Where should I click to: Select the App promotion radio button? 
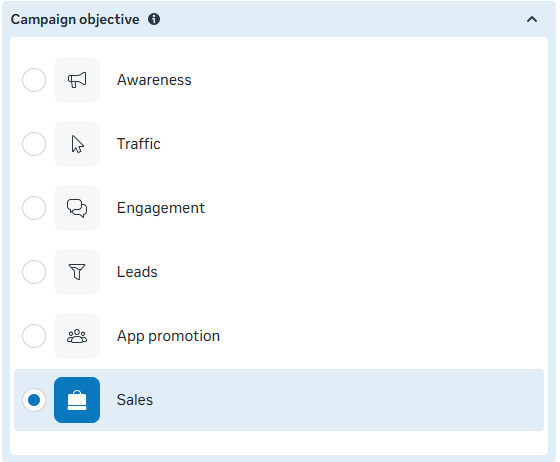tap(34, 336)
